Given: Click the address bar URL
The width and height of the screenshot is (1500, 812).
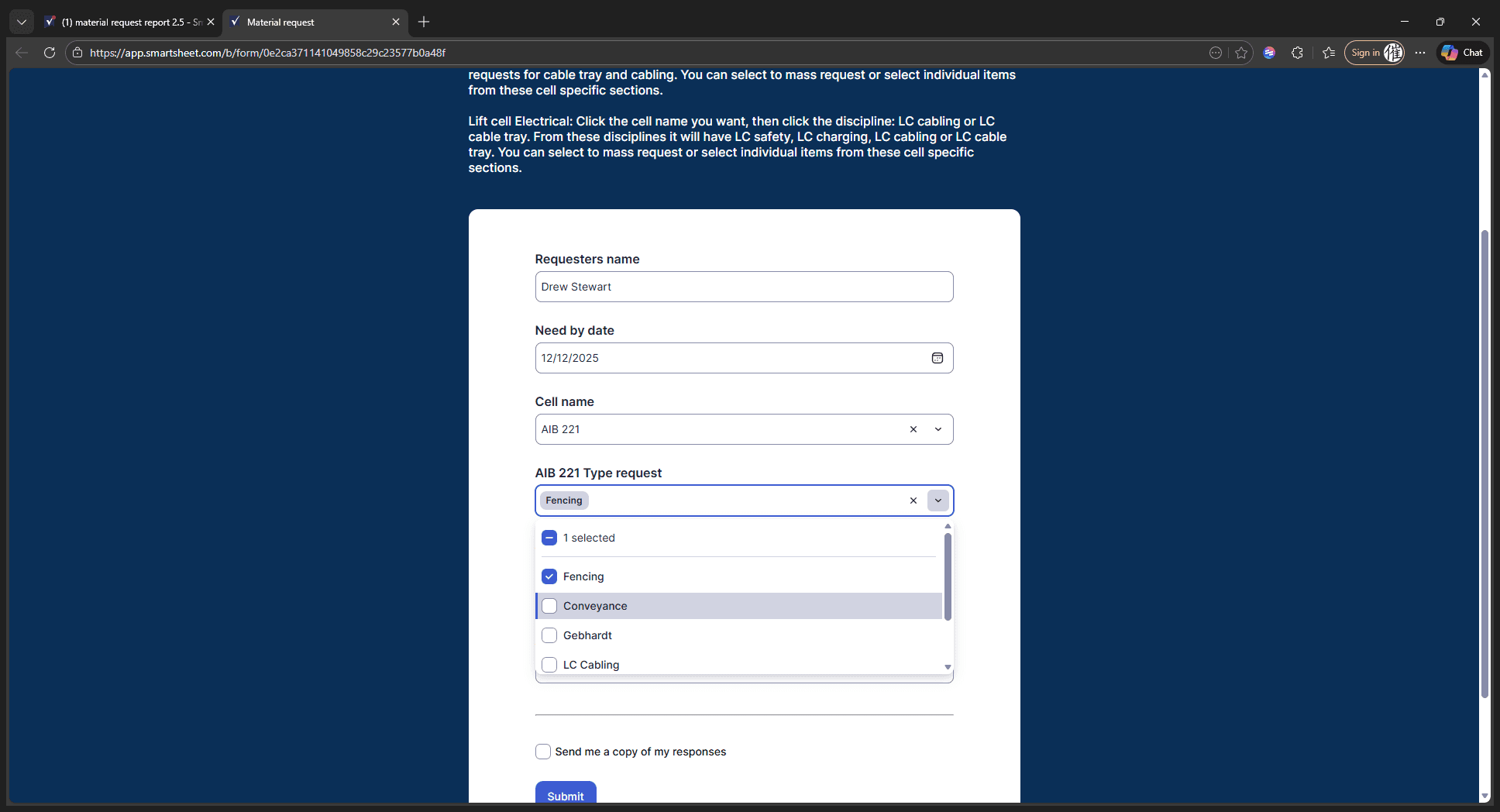Looking at the screenshot, I should pos(267,53).
